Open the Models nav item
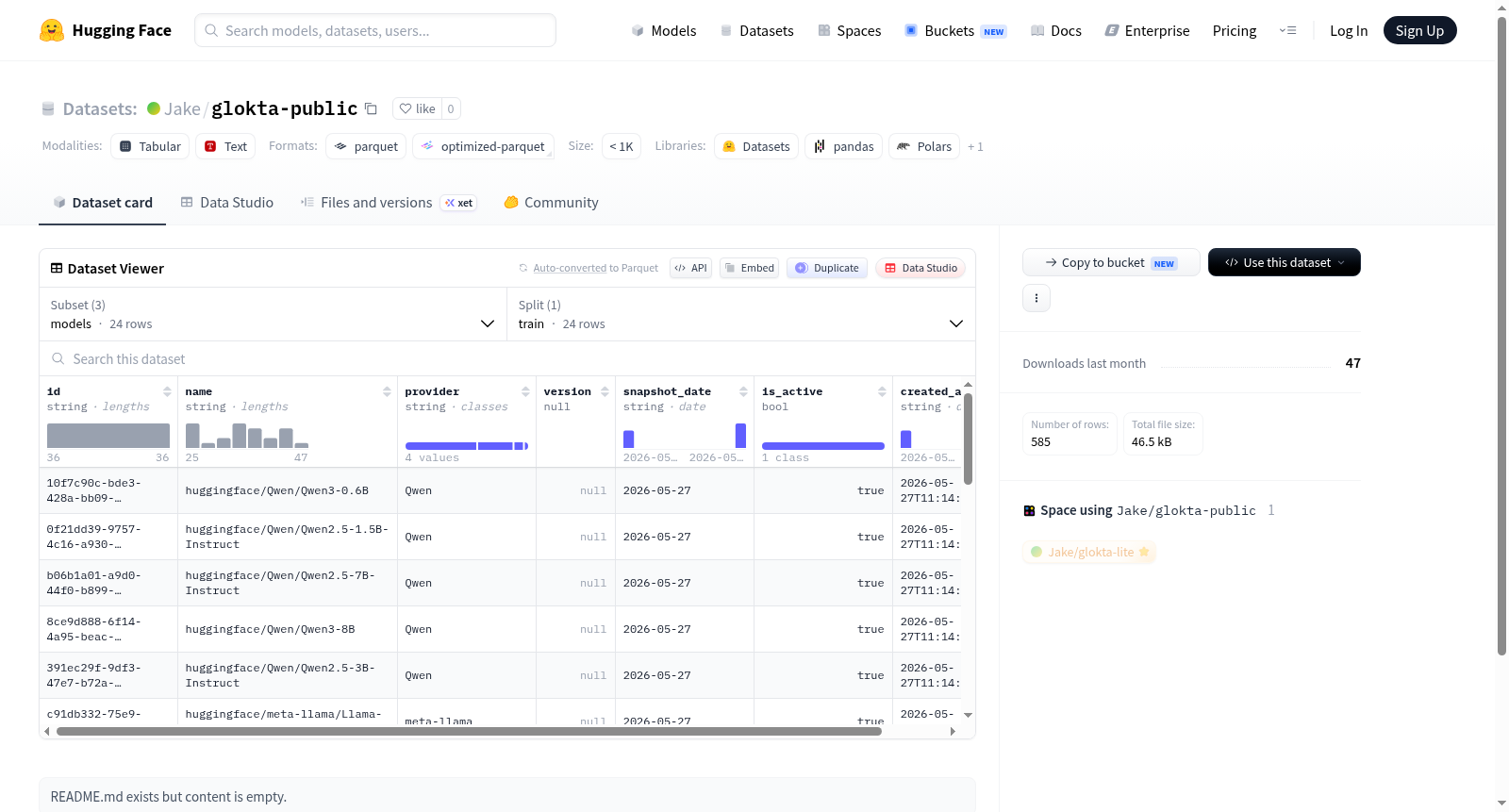Image resolution: width=1509 pixels, height=812 pixels. (x=664, y=30)
